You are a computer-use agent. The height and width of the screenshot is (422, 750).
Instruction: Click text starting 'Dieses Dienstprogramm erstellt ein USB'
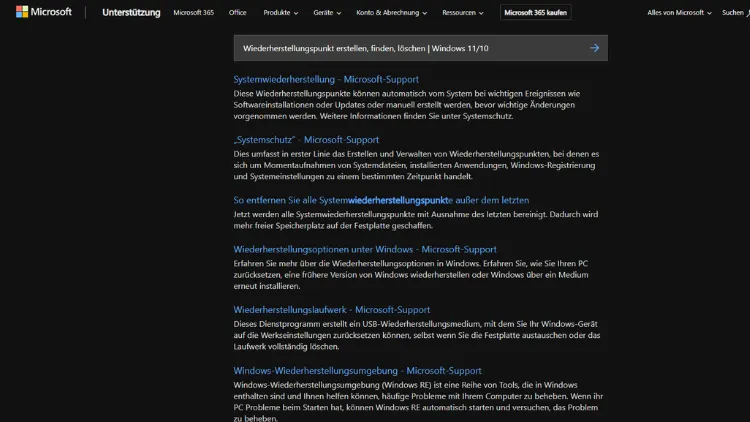pyautogui.click(x=417, y=335)
